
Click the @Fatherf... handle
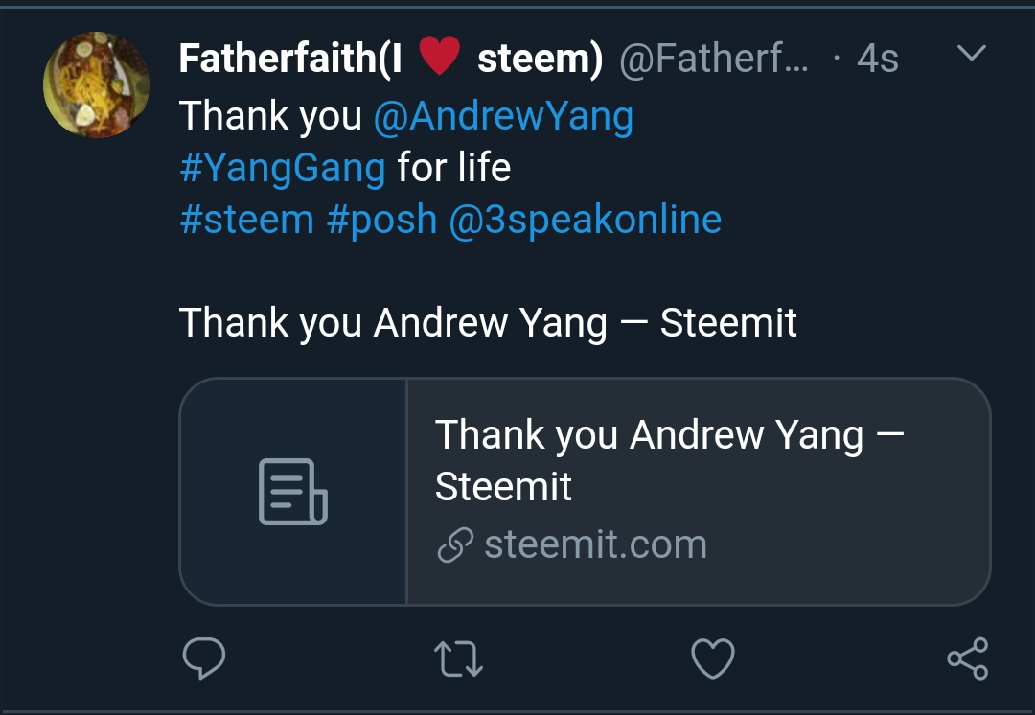click(x=714, y=59)
